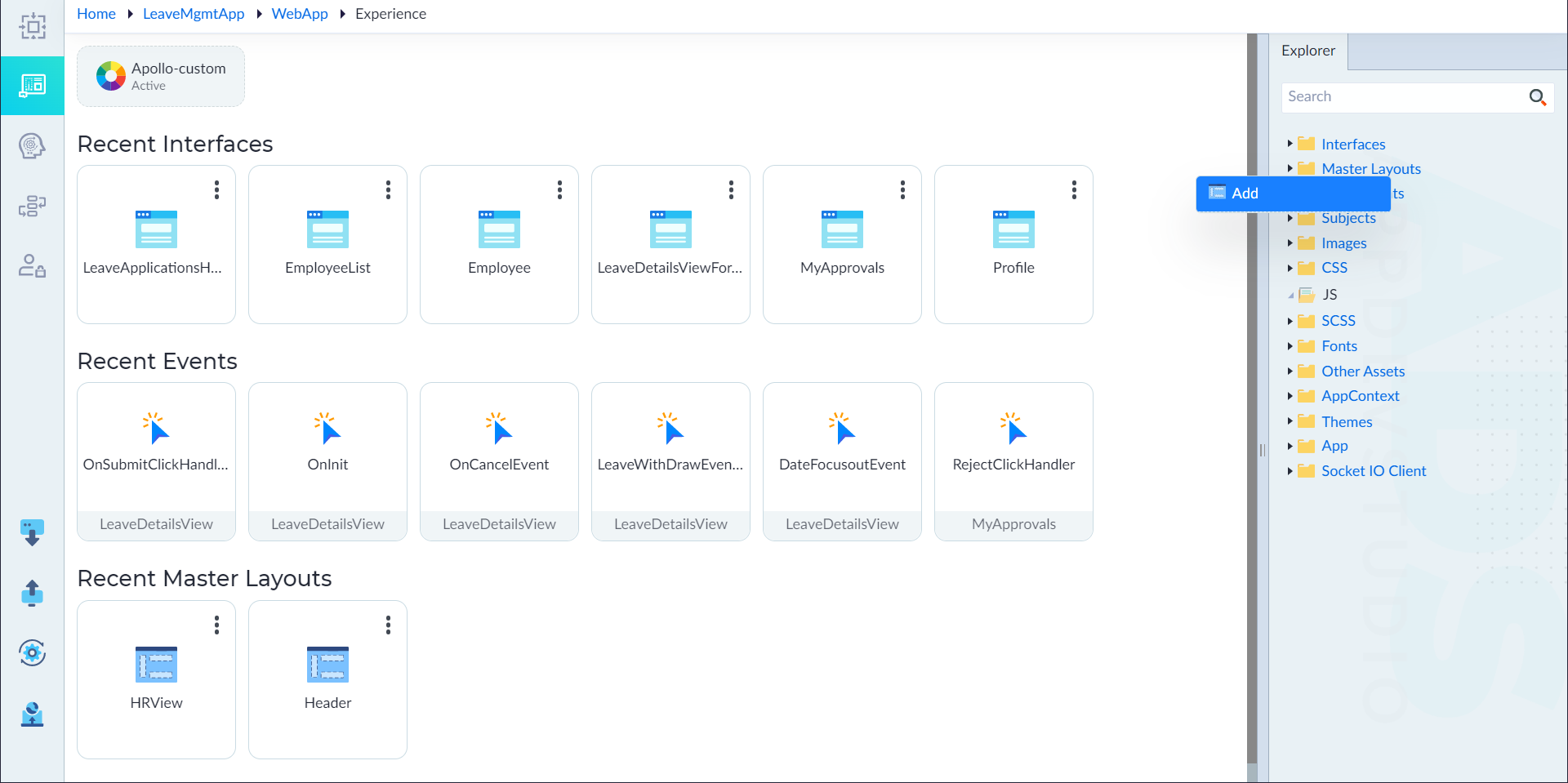
Task: Open options menu for LeaveDetailsViewFor card
Action: click(731, 189)
